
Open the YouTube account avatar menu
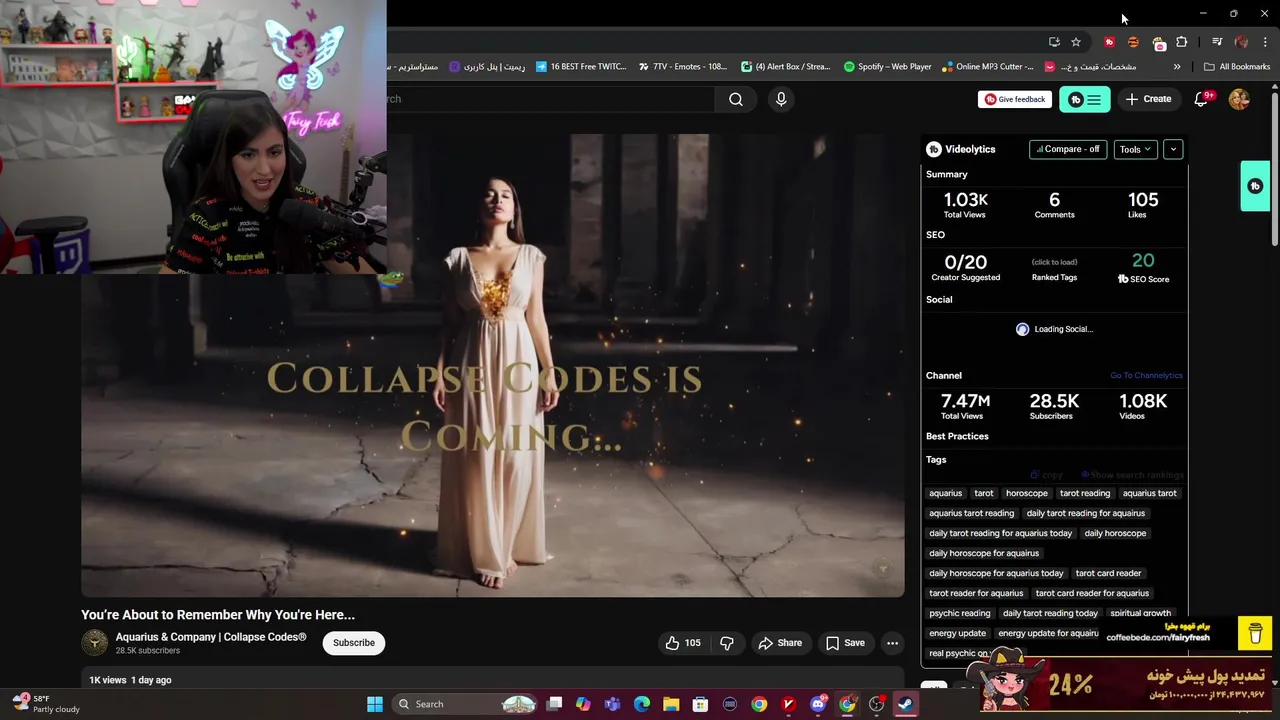point(1239,99)
